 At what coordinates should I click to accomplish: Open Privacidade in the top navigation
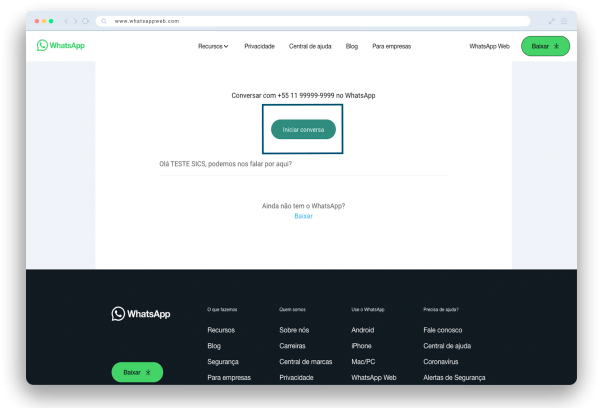click(259, 46)
